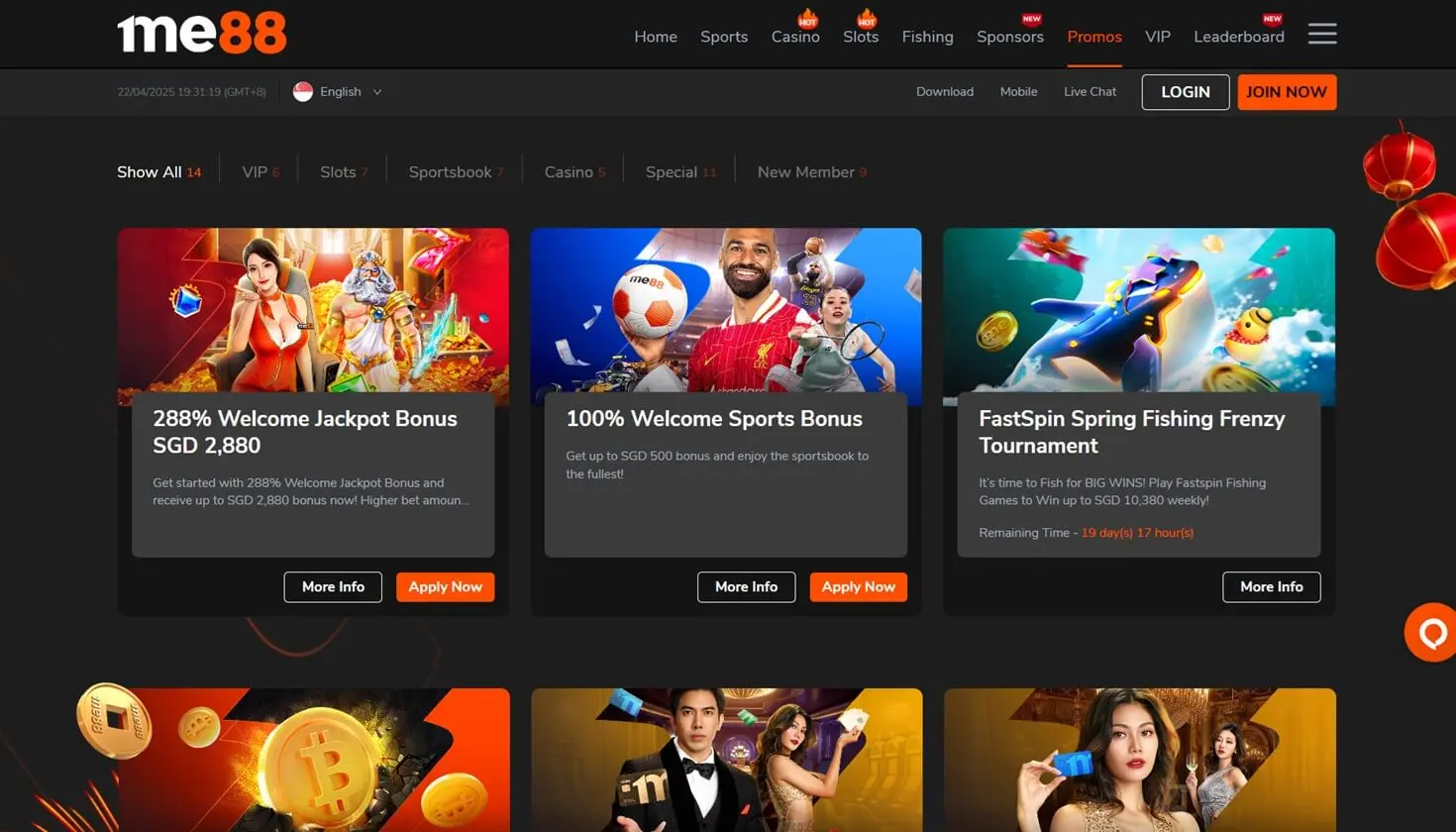Click the Singapore flag icon
Viewport: 1456px width, 832px height.
303,92
